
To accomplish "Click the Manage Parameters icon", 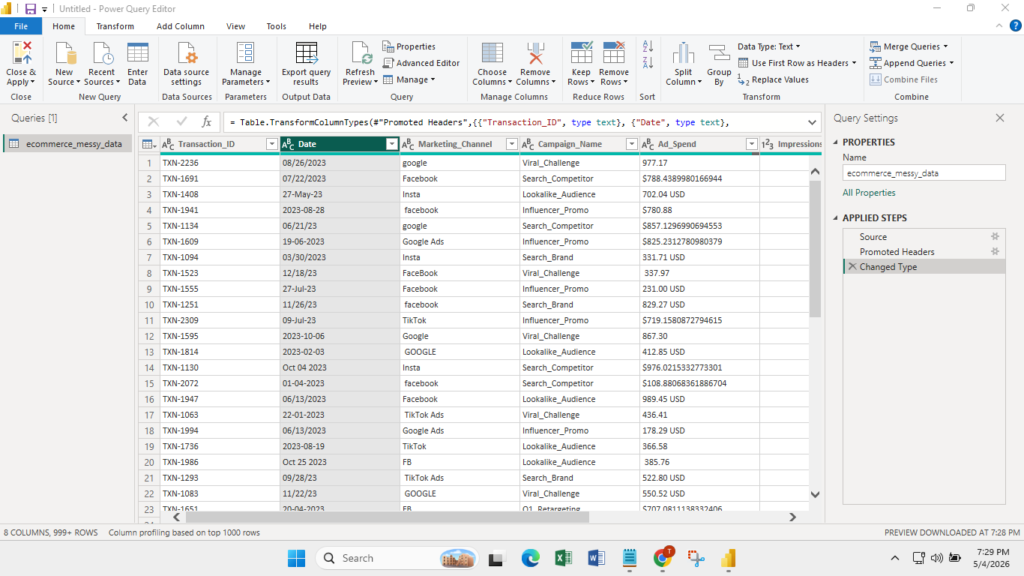I will [246, 54].
